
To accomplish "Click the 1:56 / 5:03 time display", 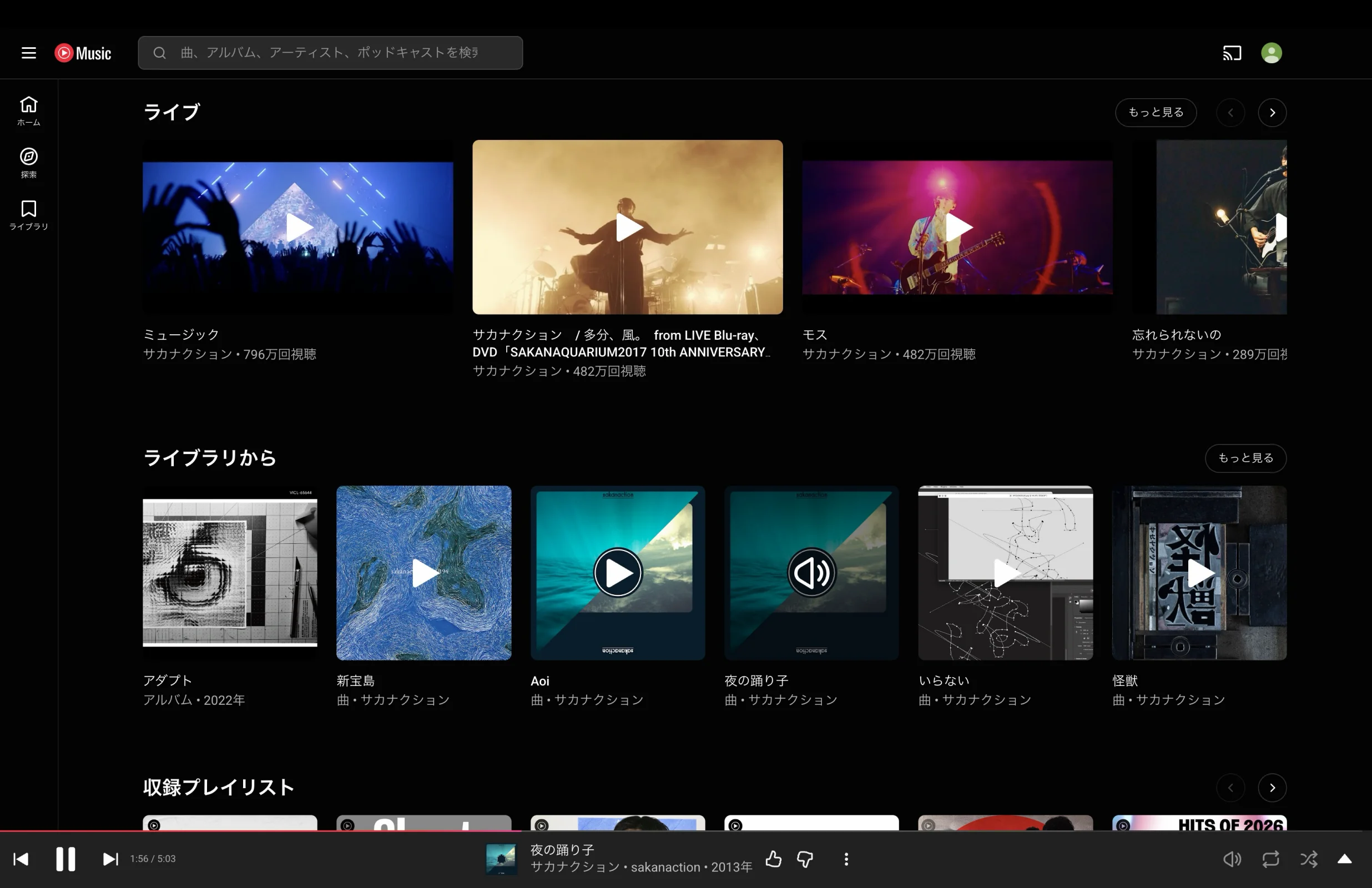I will [x=153, y=859].
